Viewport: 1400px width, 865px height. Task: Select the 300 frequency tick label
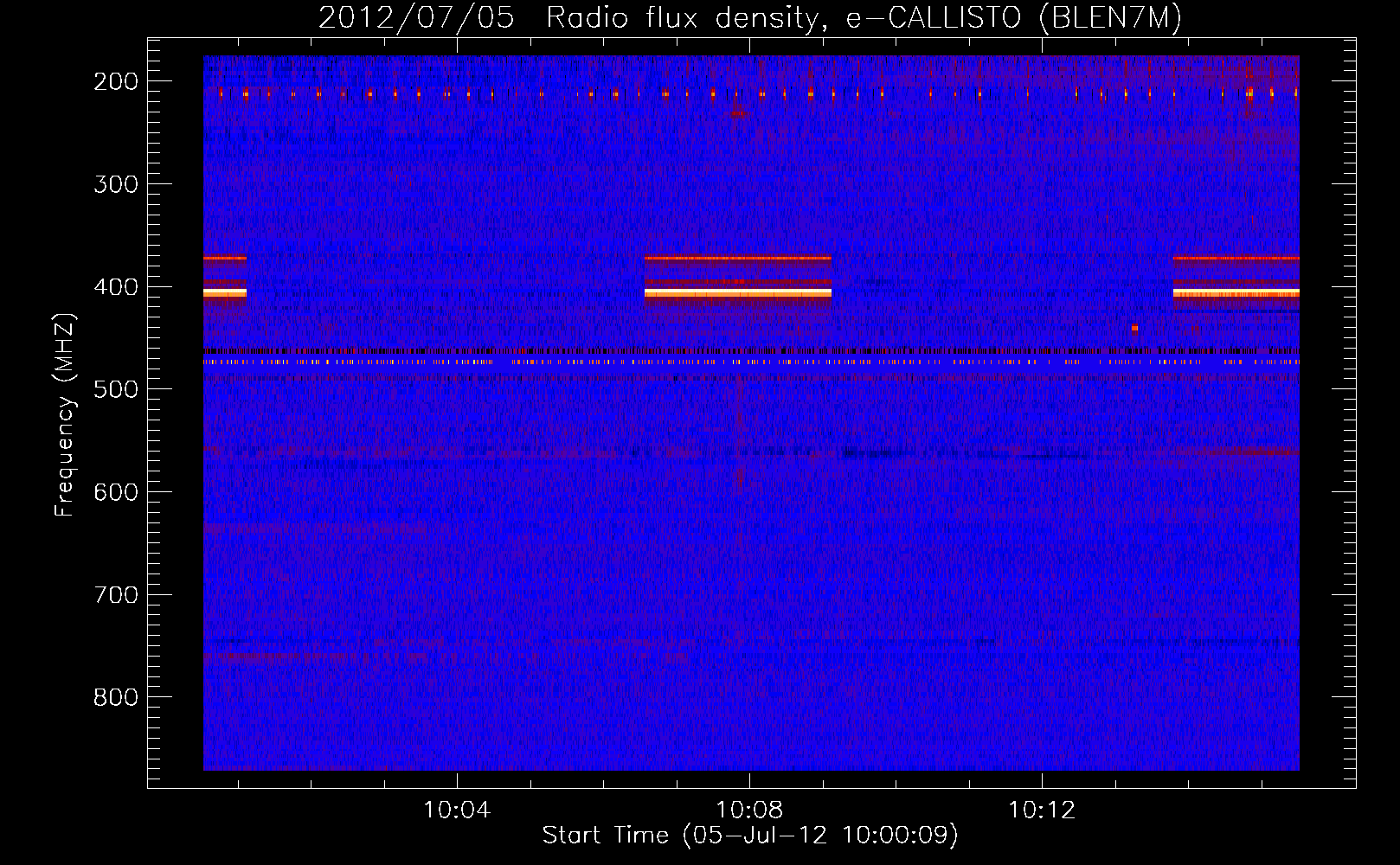click(116, 184)
